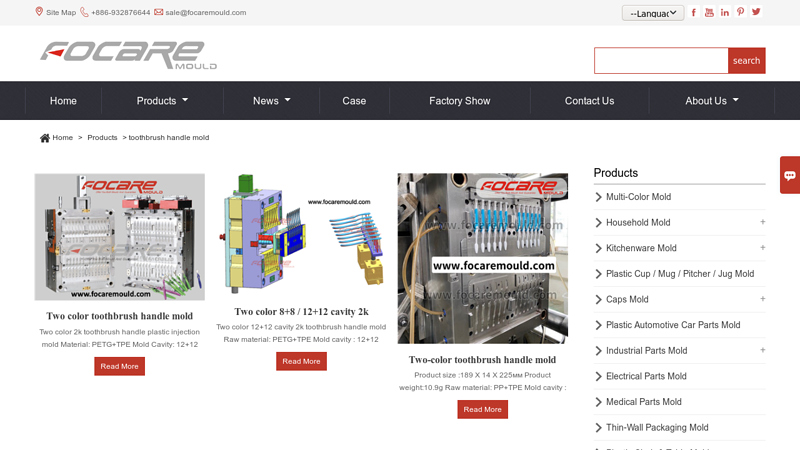The height and width of the screenshot is (450, 800).
Task: Click title 'Two-color toothbrush handle mold'
Action: [483, 360]
